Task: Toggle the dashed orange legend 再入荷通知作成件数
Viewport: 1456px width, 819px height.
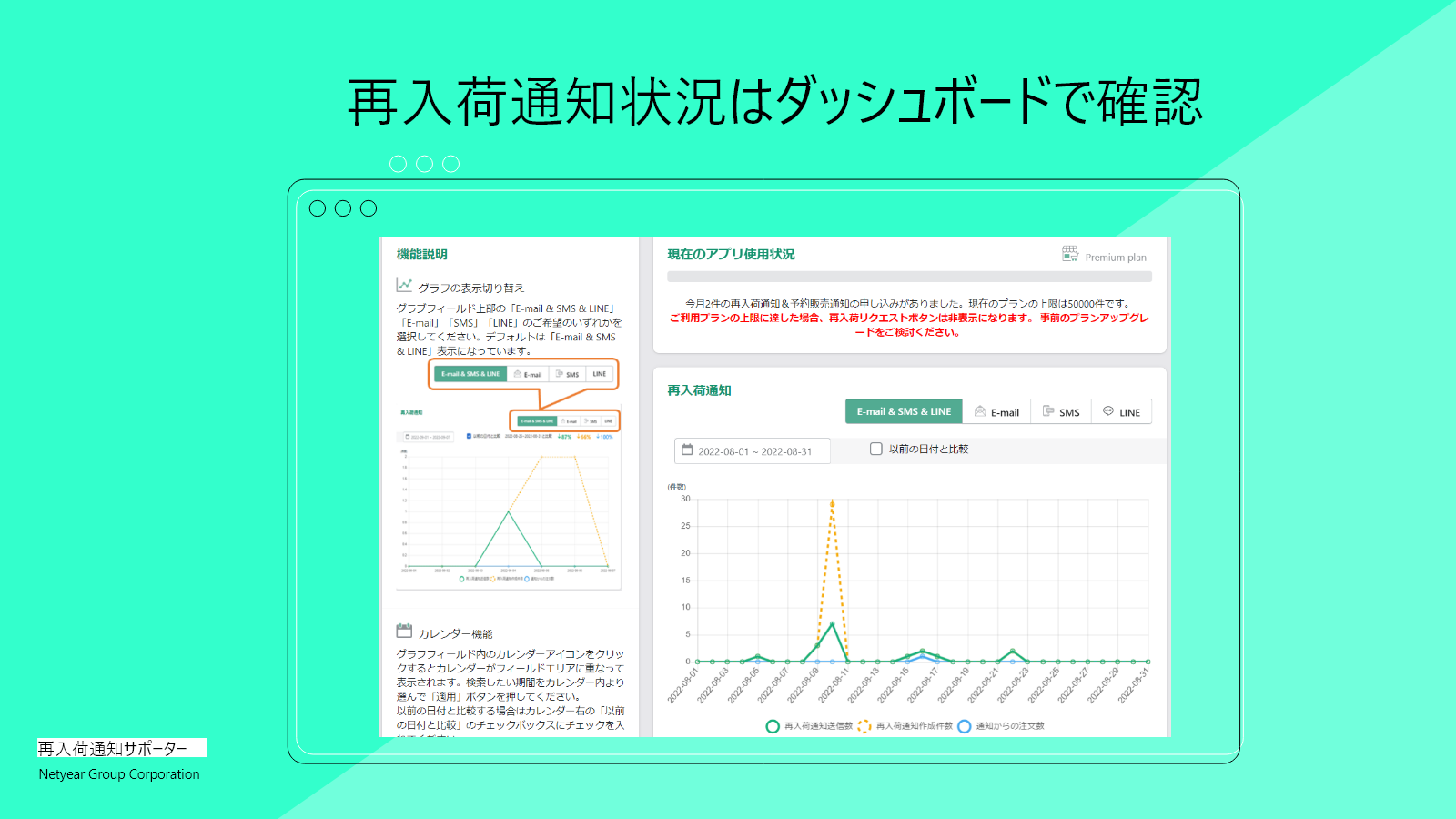Action: [x=865, y=725]
